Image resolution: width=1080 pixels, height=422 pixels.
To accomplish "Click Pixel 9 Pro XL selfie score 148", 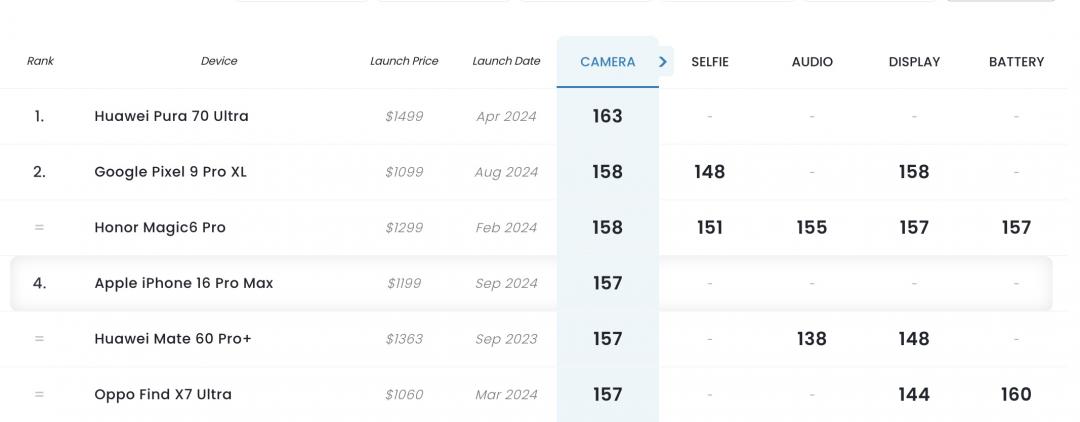I will tap(709, 172).
